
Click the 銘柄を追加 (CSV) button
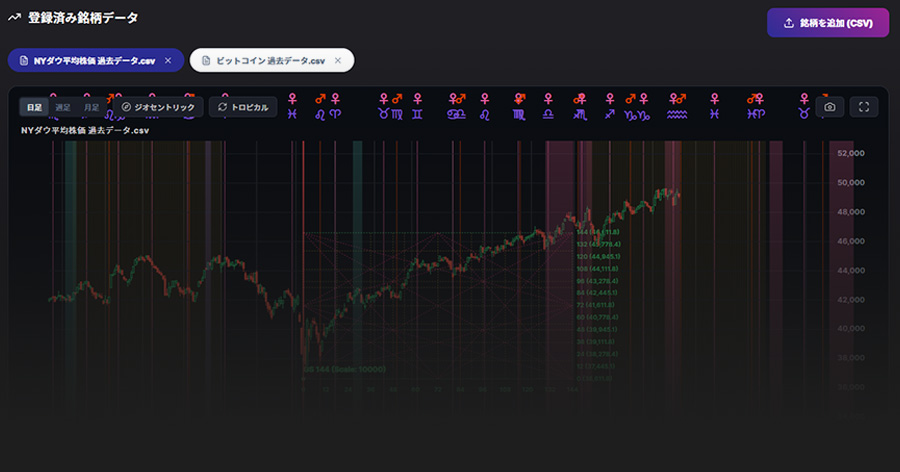(x=827, y=23)
